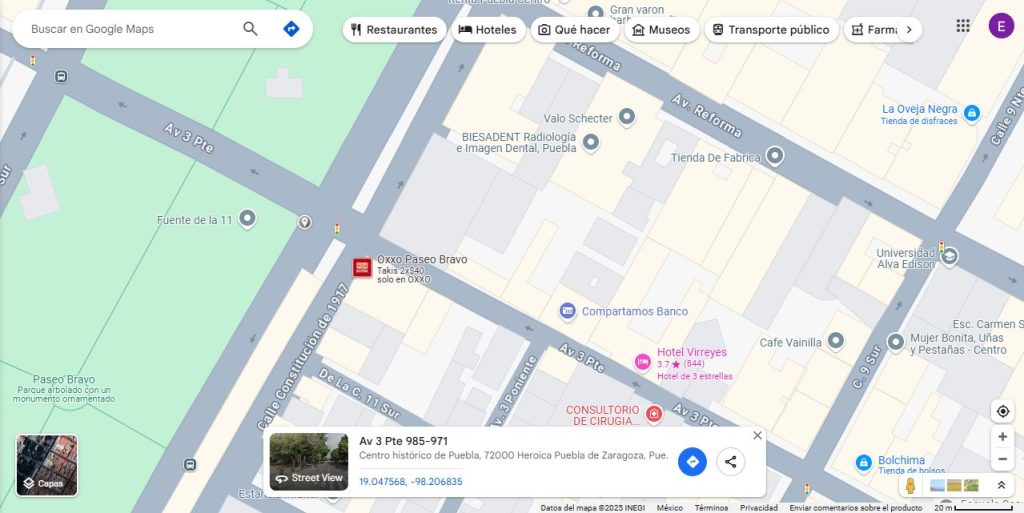Share the Av 3 Pte location
1024x513 pixels.
(x=731, y=462)
